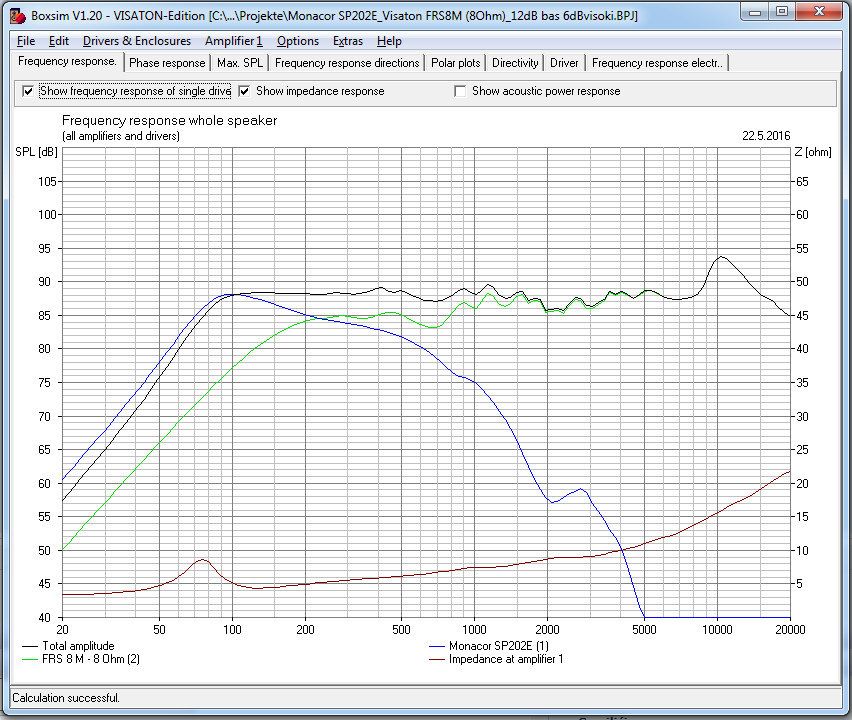The image size is (852, 720).
Task: Switch to Phase response tab
Action: pyautogui.click(x=167, y=63)
